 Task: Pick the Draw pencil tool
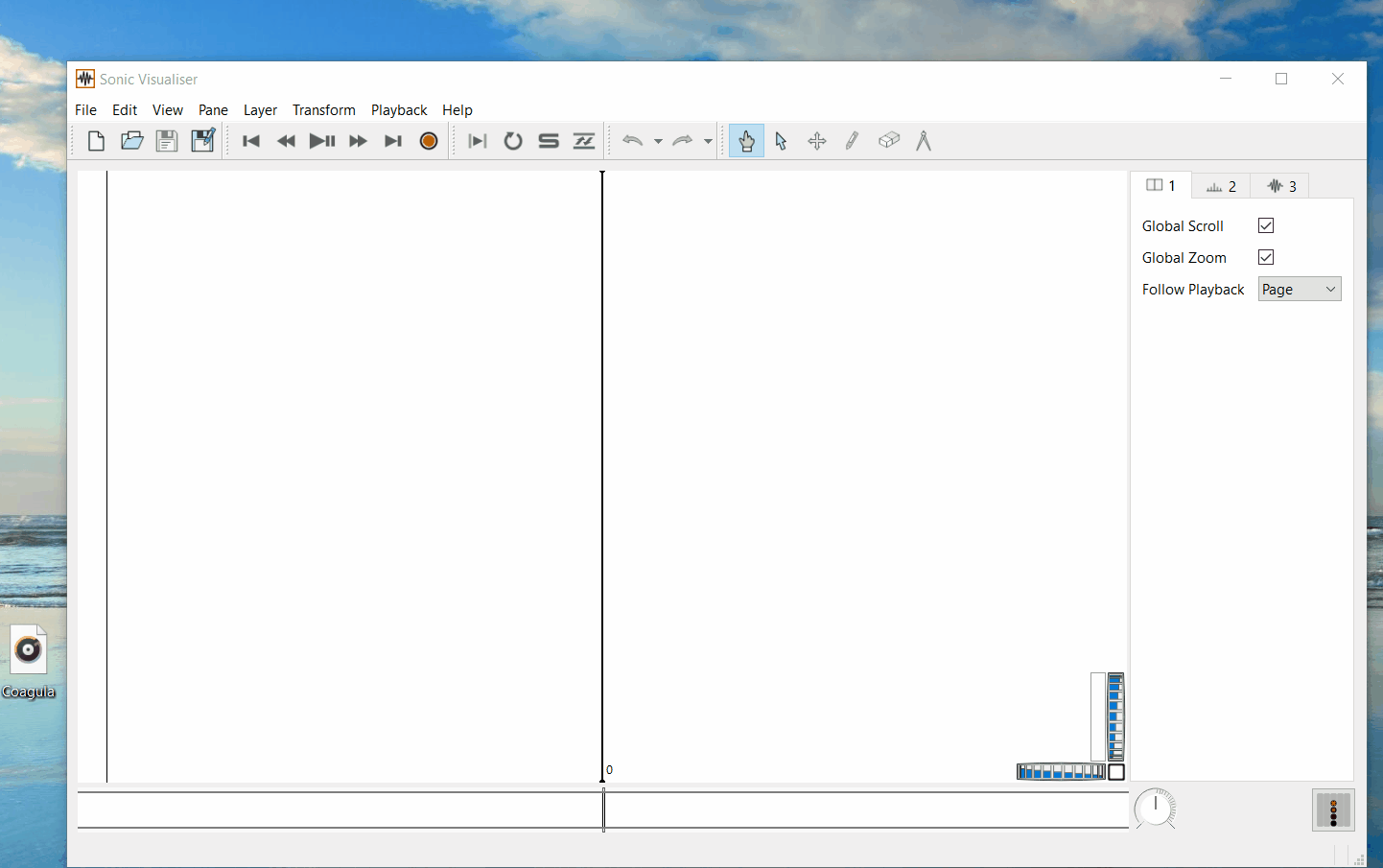coord(852,141)
